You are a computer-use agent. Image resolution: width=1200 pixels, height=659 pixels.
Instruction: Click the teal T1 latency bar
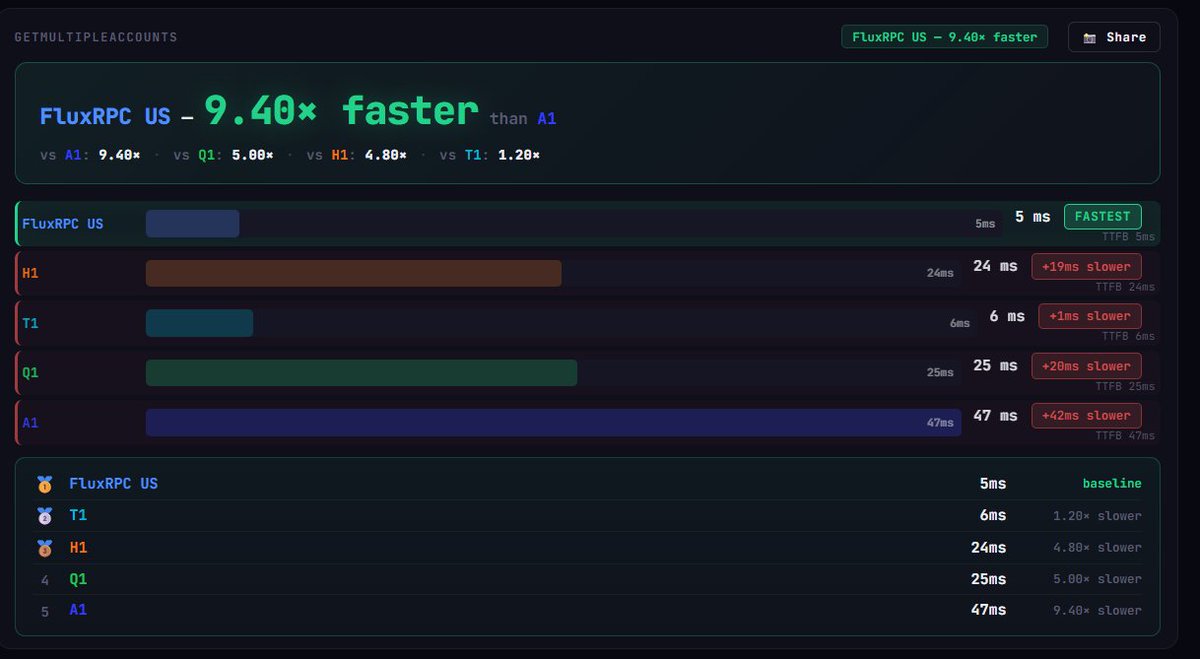[x=199, y=323]
